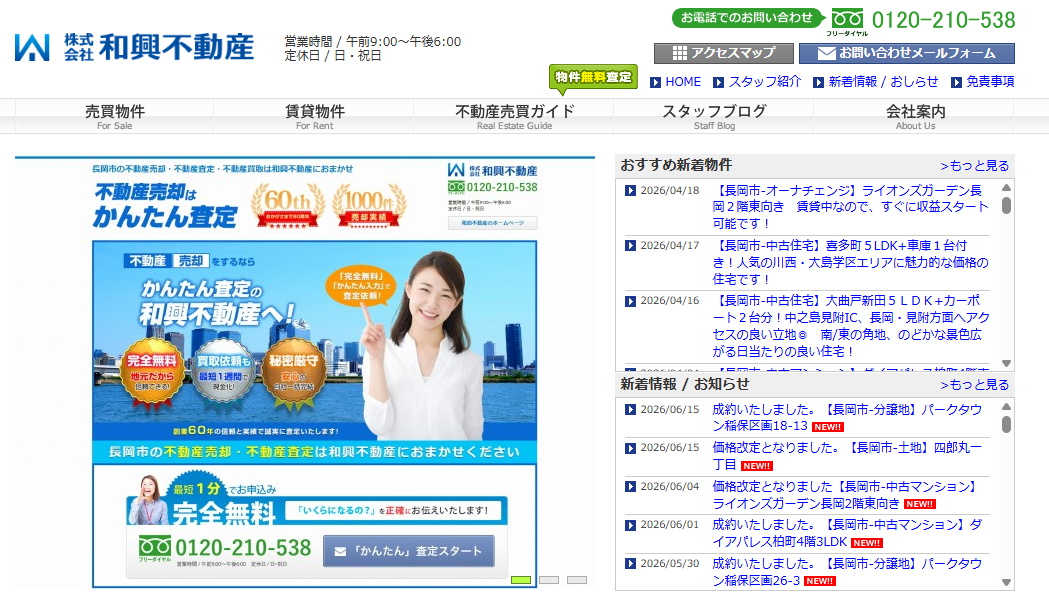Click the 60th anniversary laurel badge
This screenshot has width=1049, height=608.
tap(288, 205)
